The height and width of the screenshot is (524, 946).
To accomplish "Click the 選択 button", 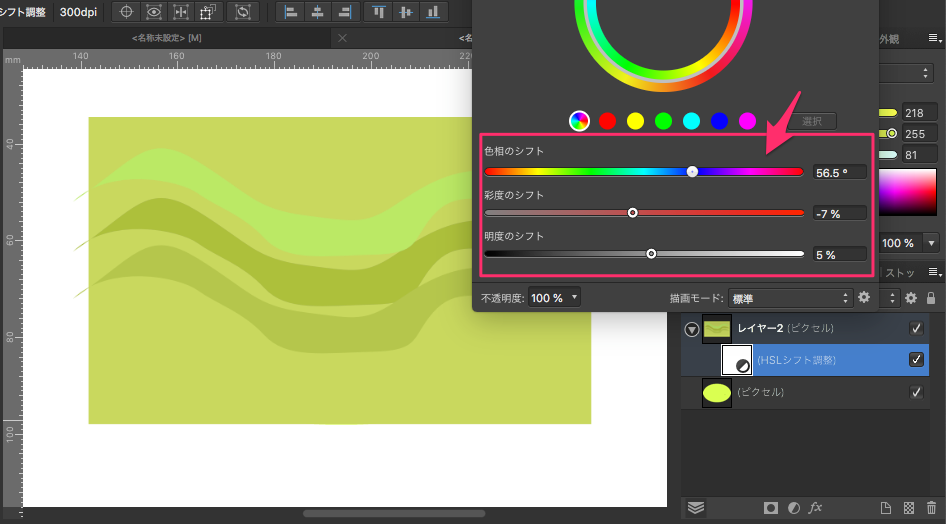I will click(817, 121).
